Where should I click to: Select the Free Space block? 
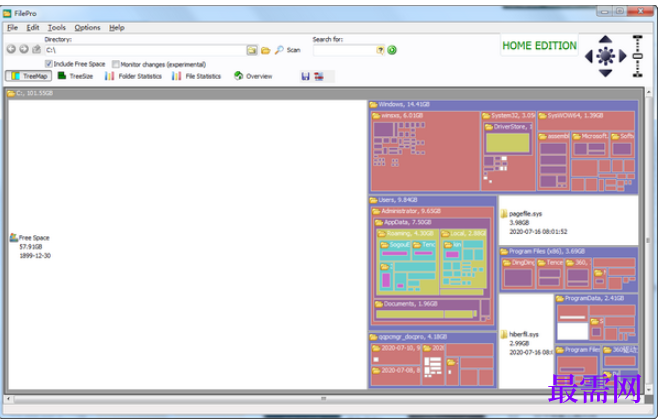pyautogui.click(x=187, y=244)
